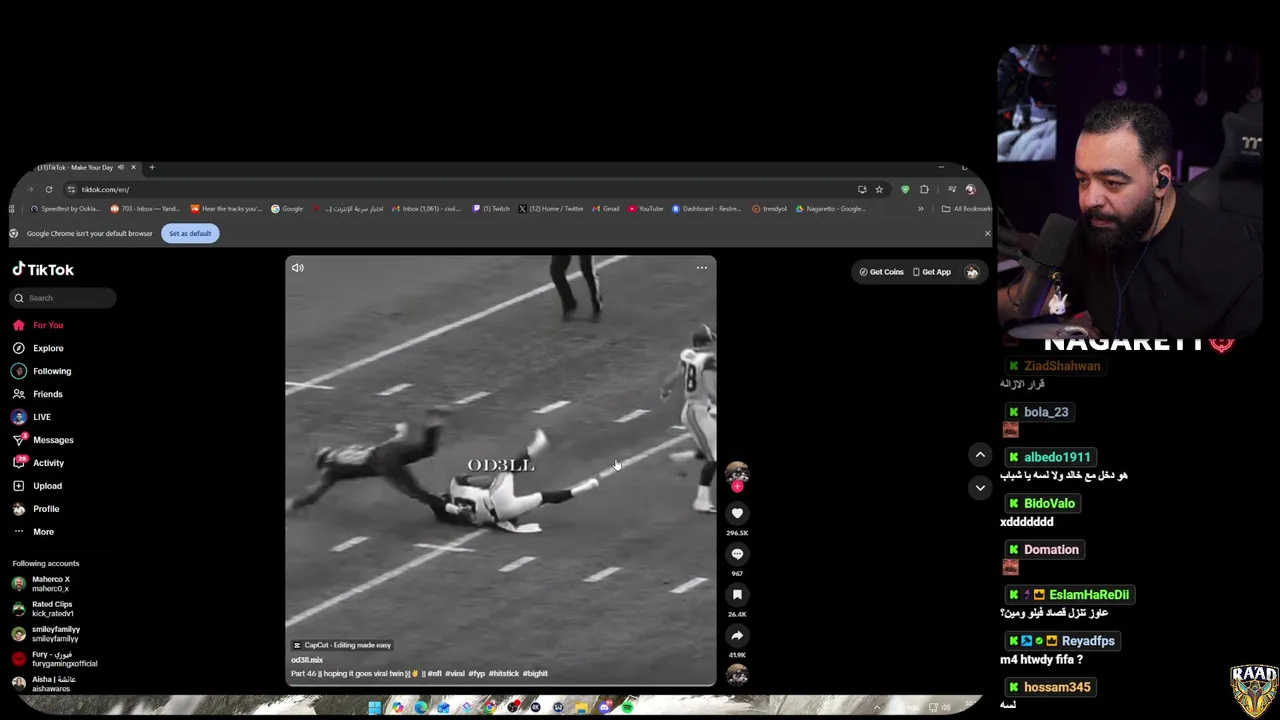The height and width of the screenshot is (720, 1280).
Task: Open the #nfl hashtag
Action: 434,674
